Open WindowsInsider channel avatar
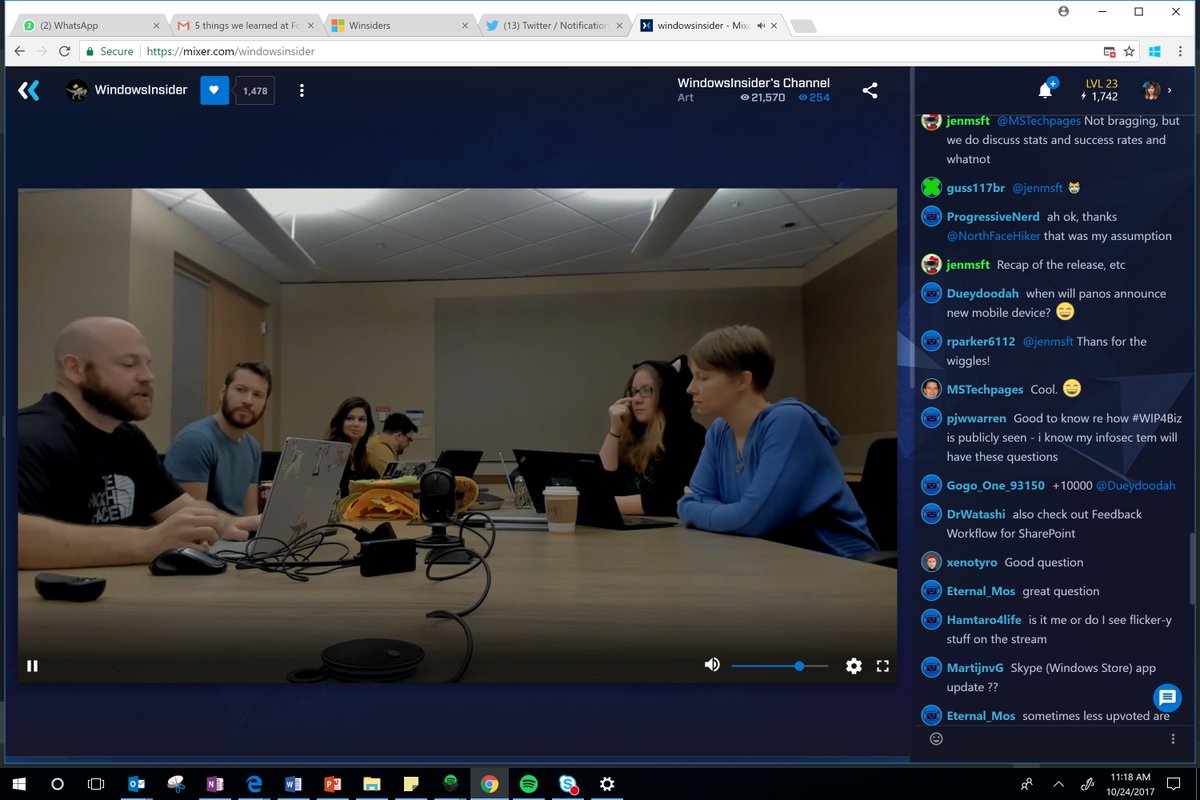The image size is (1200, 800). coord(77,91)
